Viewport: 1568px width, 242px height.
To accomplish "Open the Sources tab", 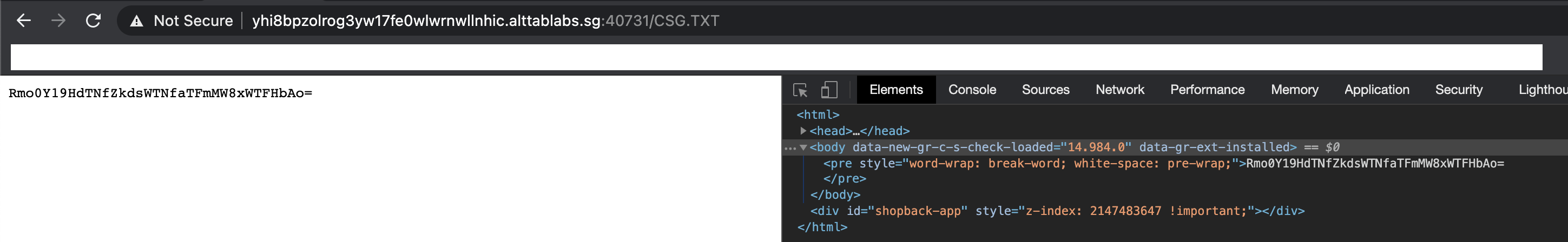I will point(1046,90).
